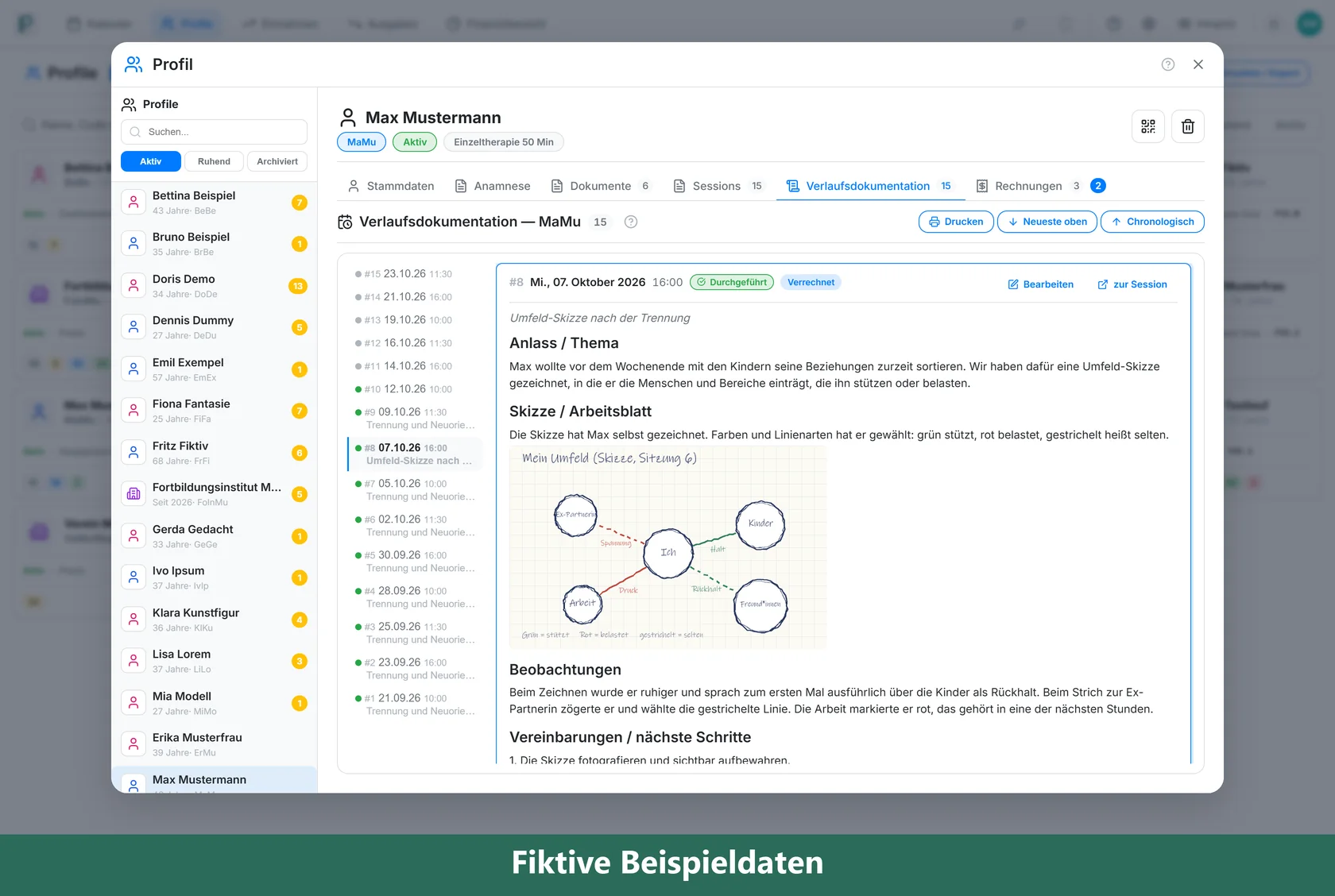Select entry #15 dated 23.10.26
1335x896 pixels.
click(415, 274)
